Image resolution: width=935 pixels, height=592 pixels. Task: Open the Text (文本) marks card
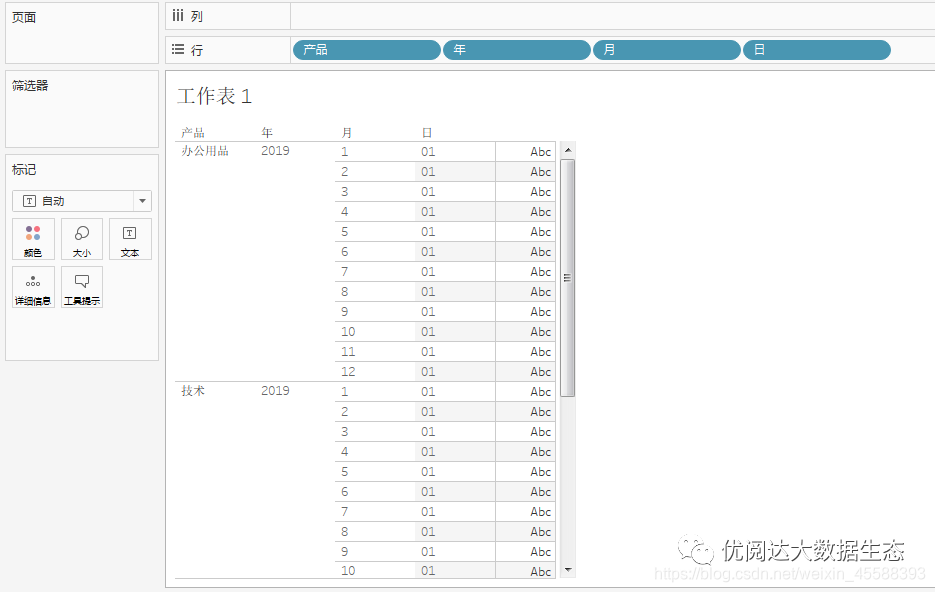click(130, 239)
